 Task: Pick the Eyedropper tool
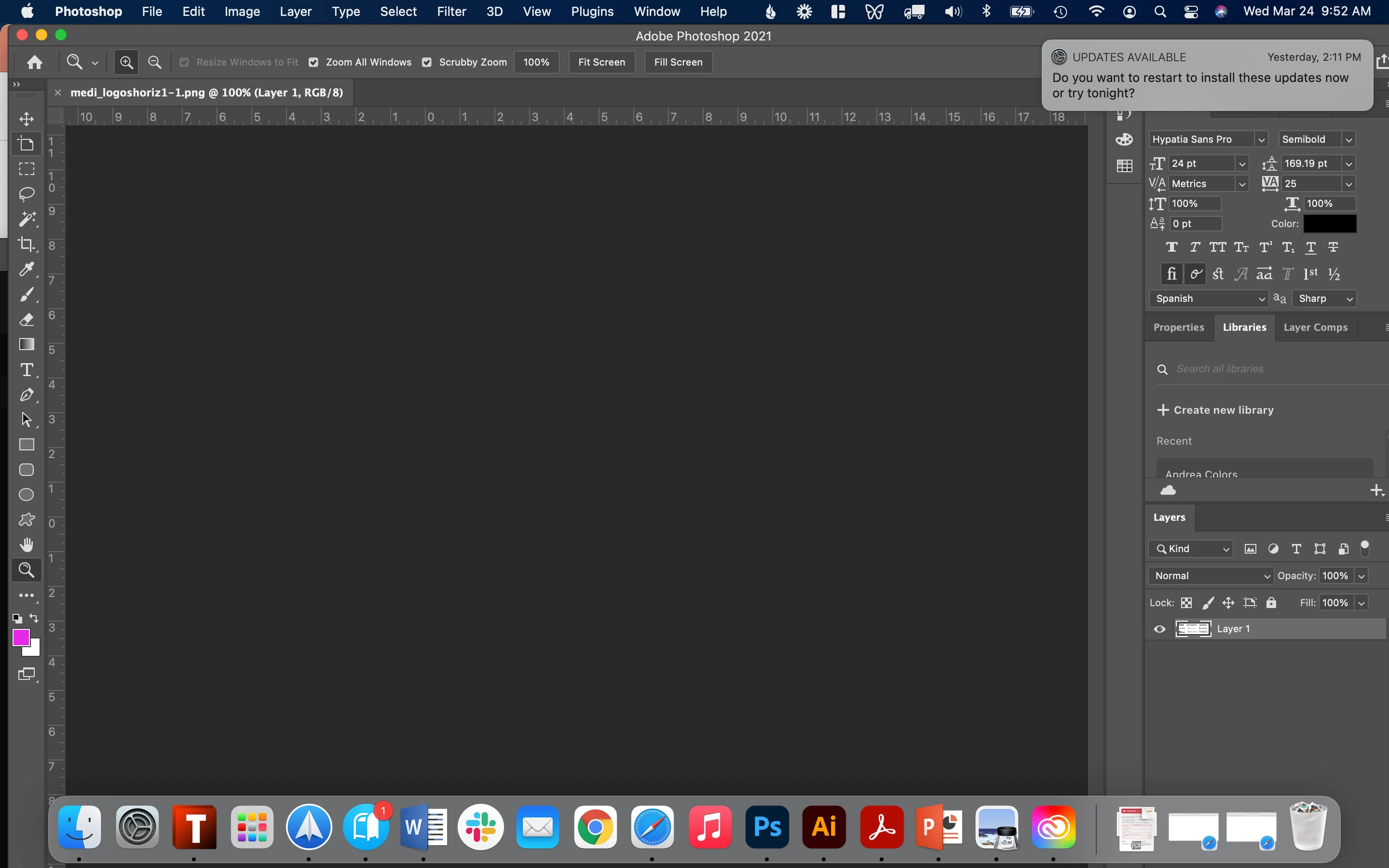click(27, 269)
